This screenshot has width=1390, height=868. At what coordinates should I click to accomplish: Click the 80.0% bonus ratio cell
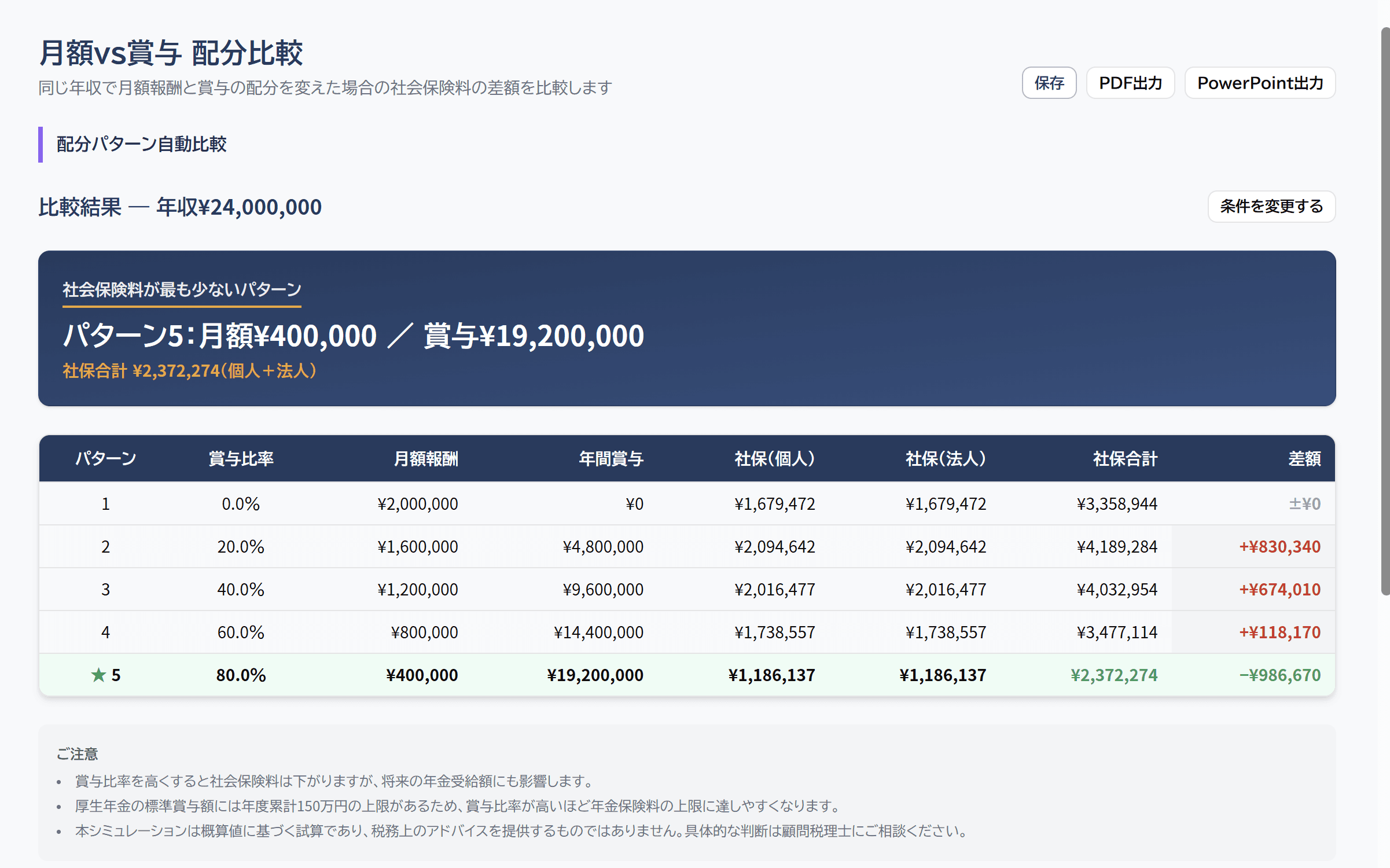pos(241,675)
